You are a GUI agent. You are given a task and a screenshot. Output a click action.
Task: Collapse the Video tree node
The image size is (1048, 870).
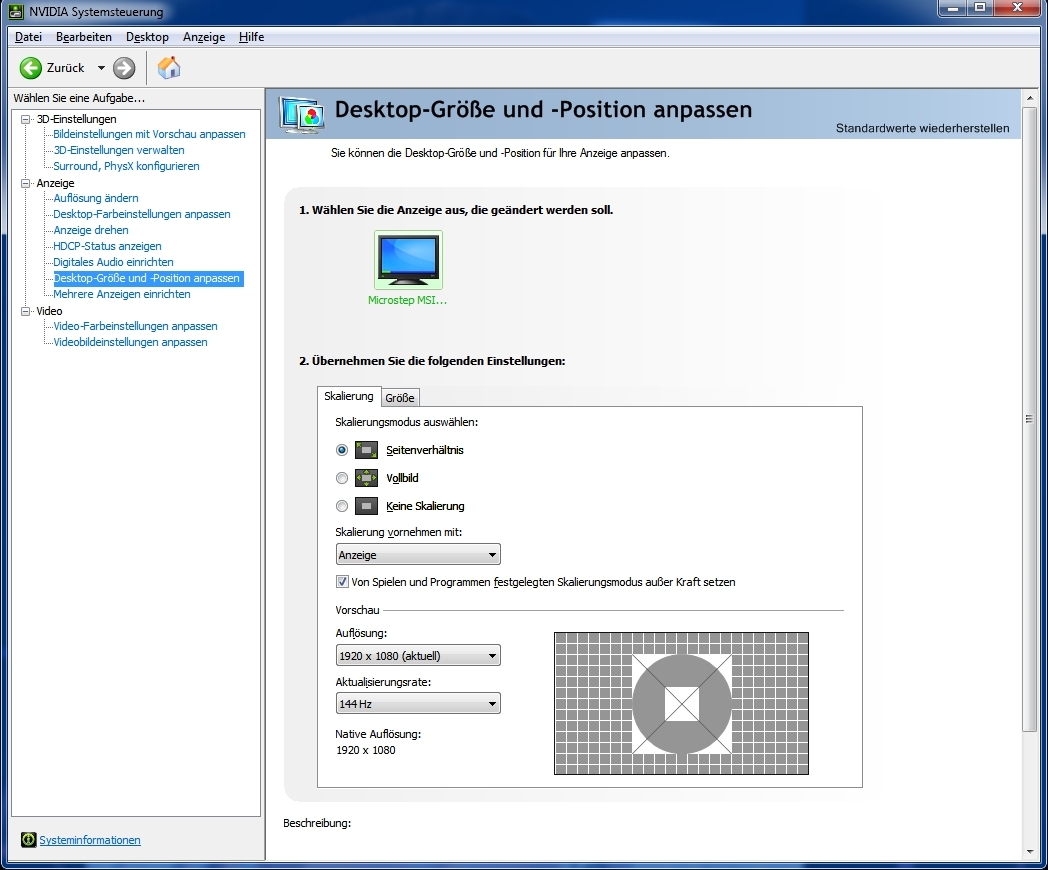(25, 311)
